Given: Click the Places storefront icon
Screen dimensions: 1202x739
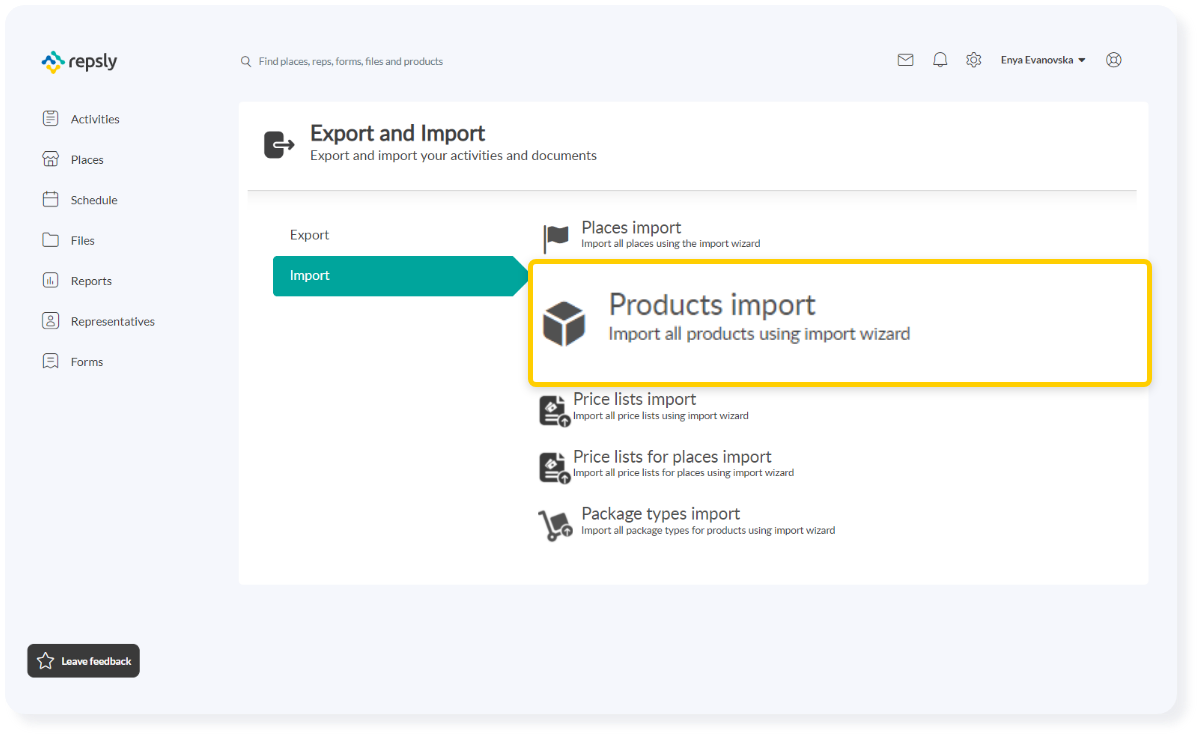Looking at the screenshot, I should coord(51,159).
